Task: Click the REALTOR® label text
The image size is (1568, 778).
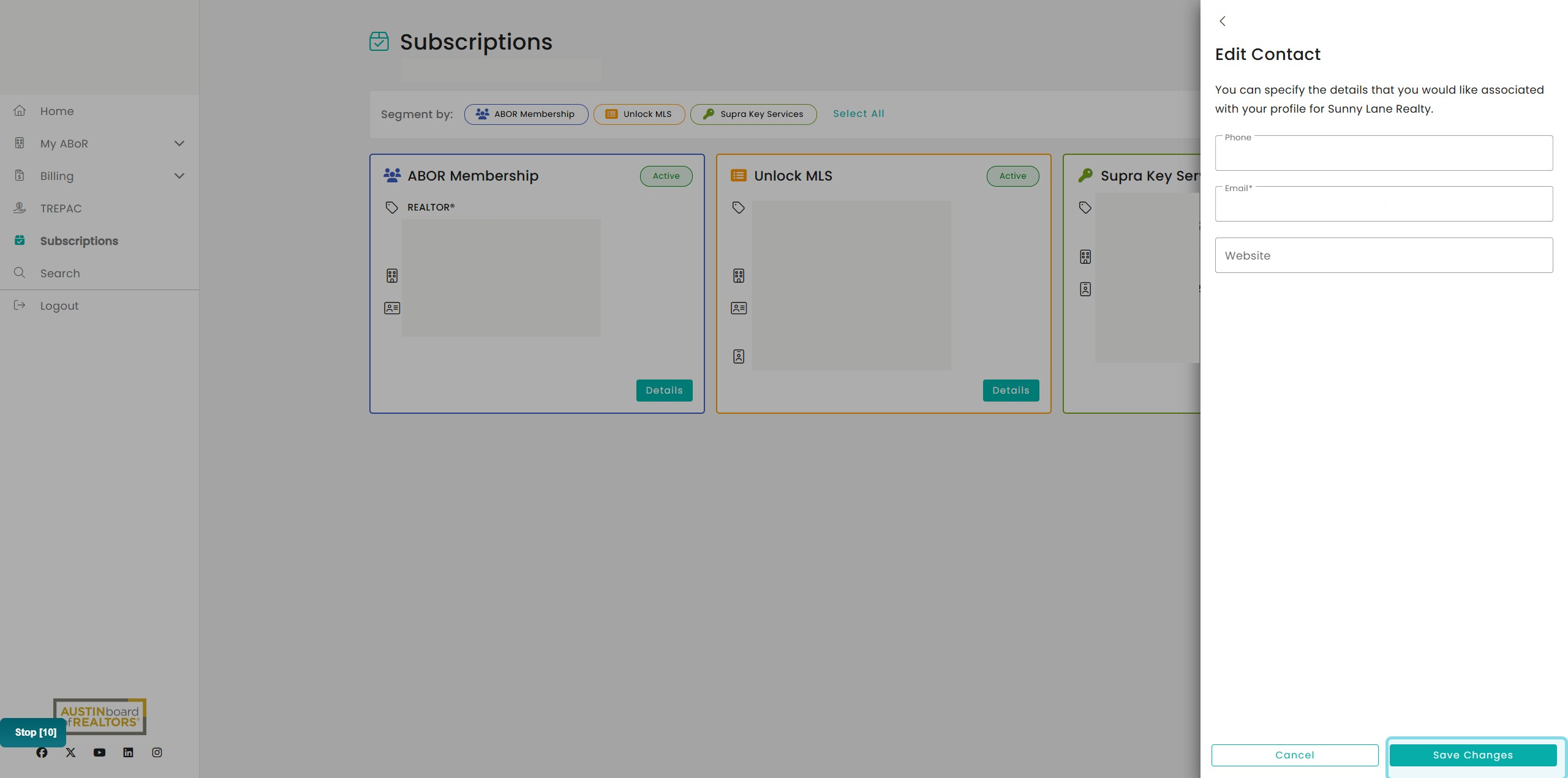Action: (431, 208)
